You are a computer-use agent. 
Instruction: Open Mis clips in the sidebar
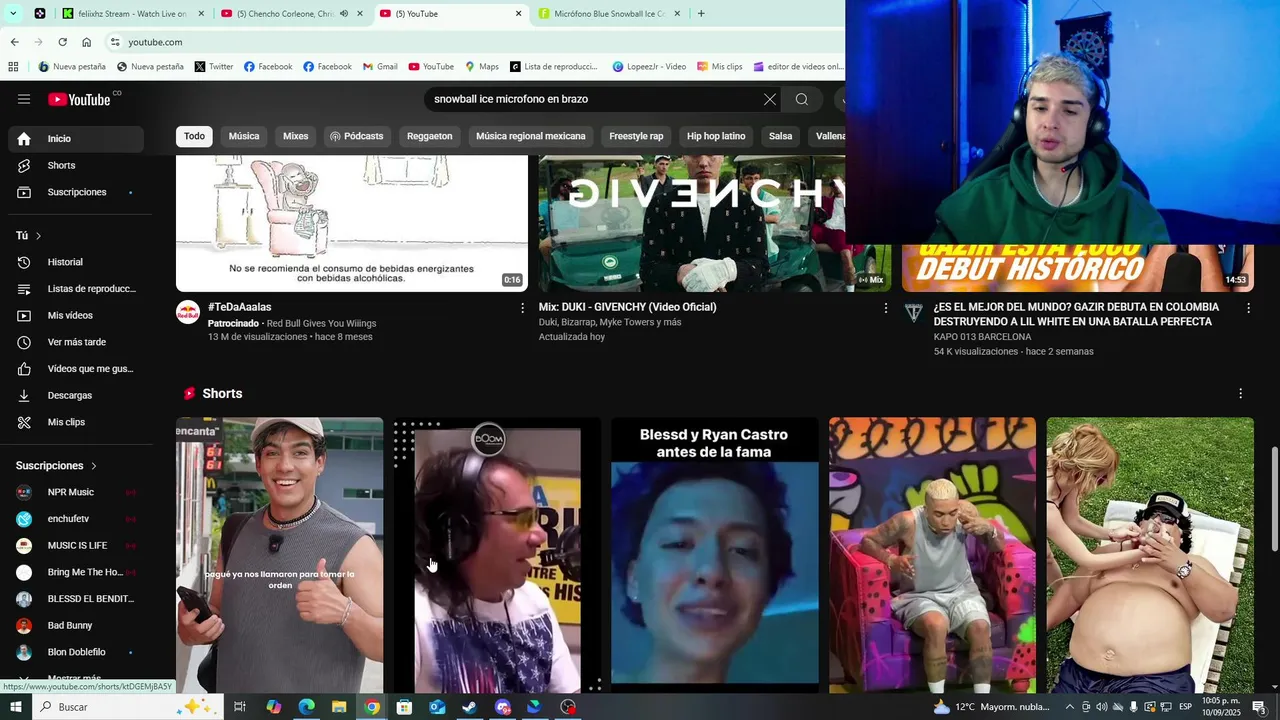click(76, 422)
